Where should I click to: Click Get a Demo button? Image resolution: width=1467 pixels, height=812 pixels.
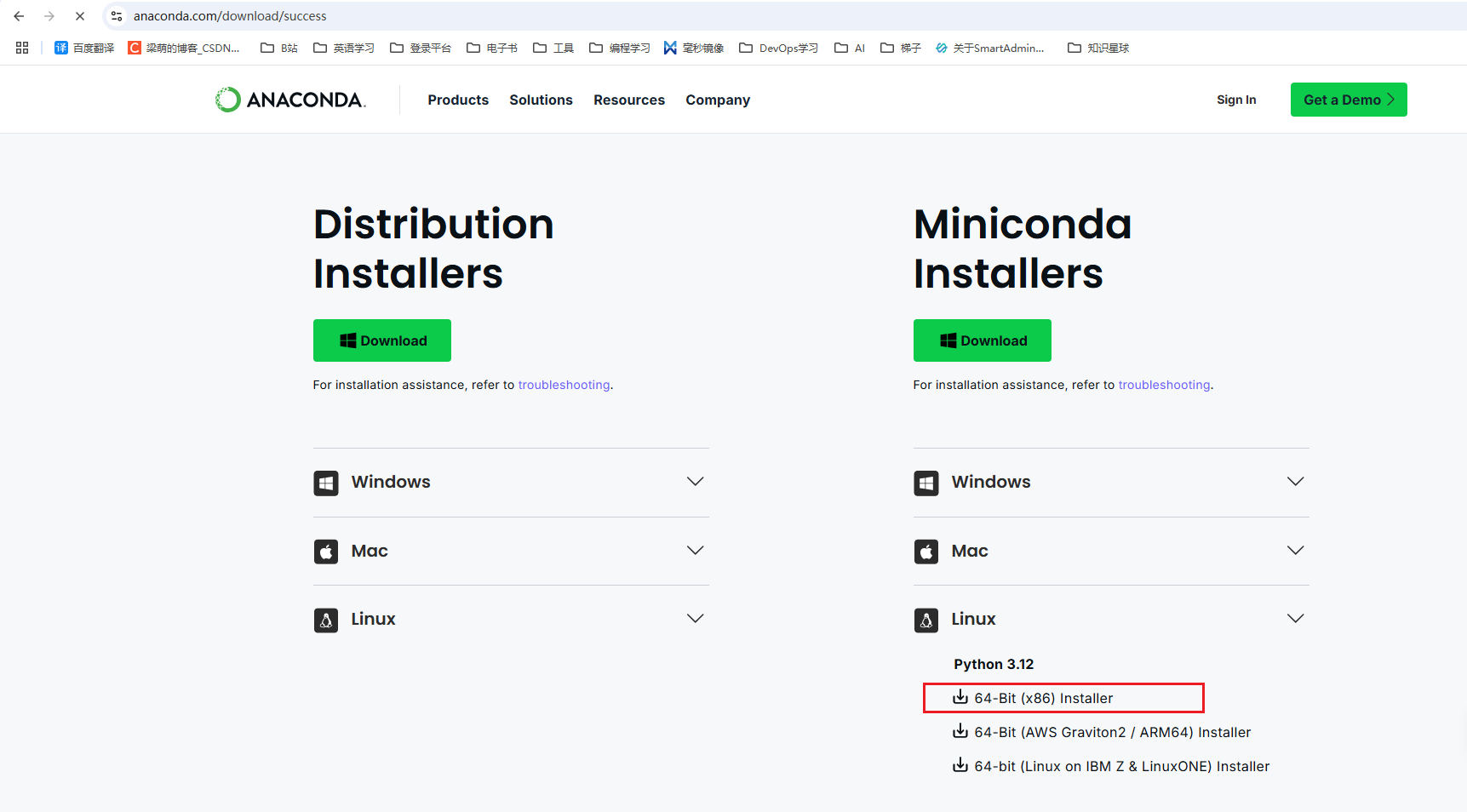(x=1349, y=100)
